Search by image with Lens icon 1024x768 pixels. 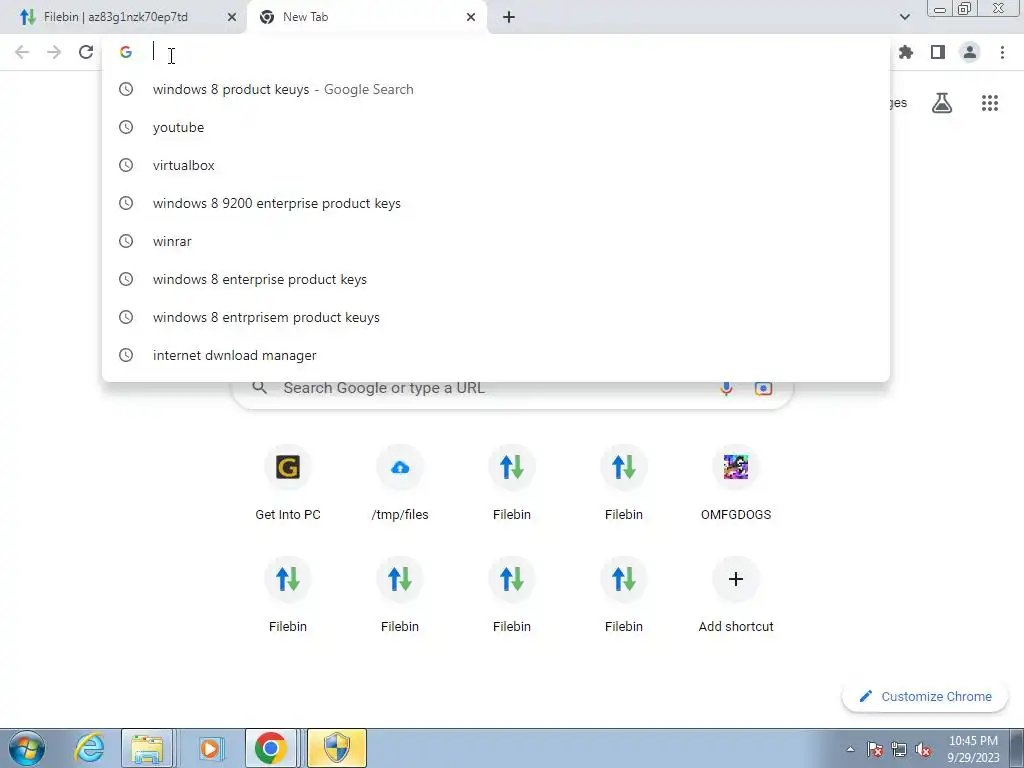click(763, 388)
